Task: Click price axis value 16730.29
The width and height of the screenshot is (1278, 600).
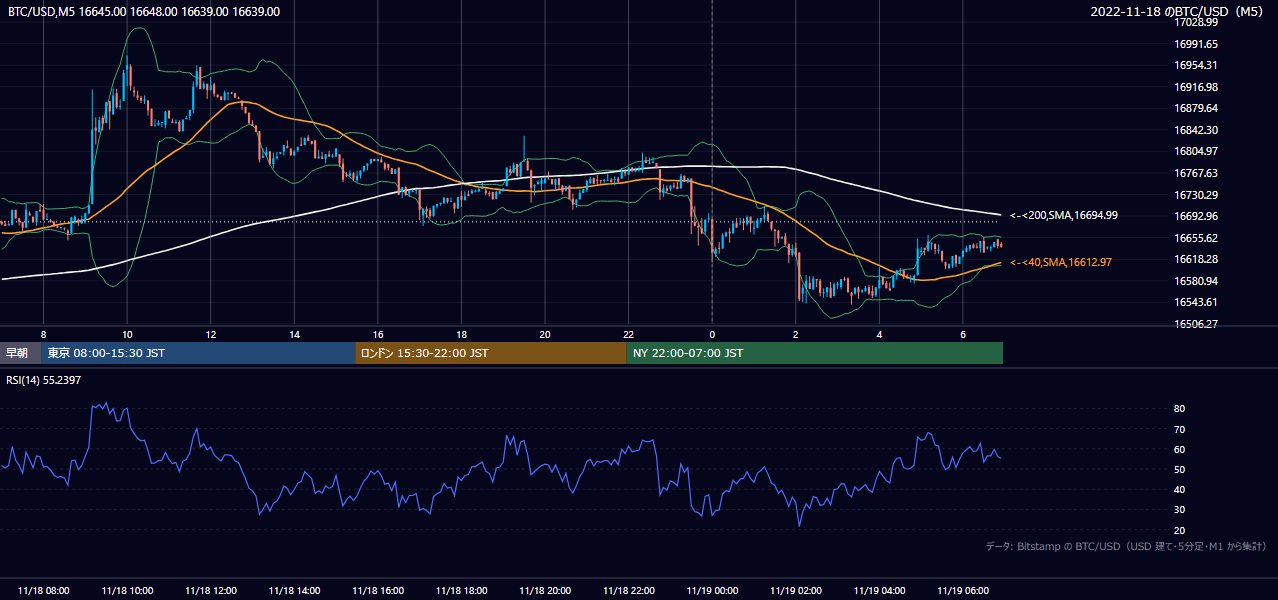Action: [1196, 195]
